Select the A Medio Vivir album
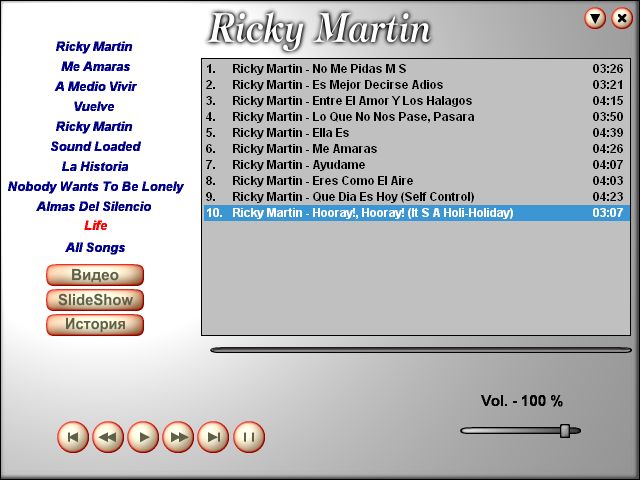The image size is (640, 480). 96,87
